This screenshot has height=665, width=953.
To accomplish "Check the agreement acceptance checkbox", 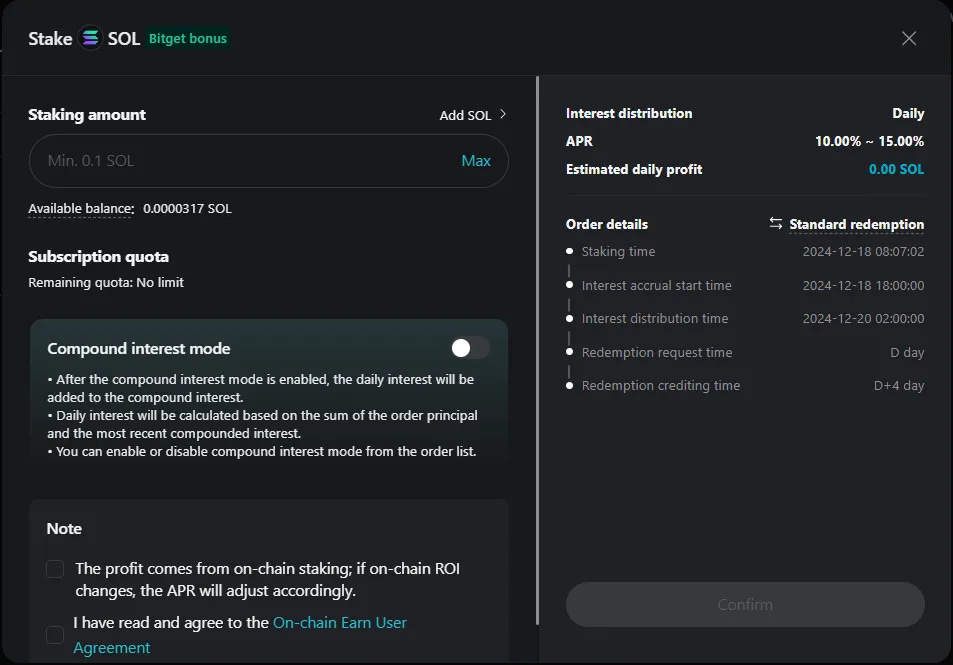I will coord(55,634).
